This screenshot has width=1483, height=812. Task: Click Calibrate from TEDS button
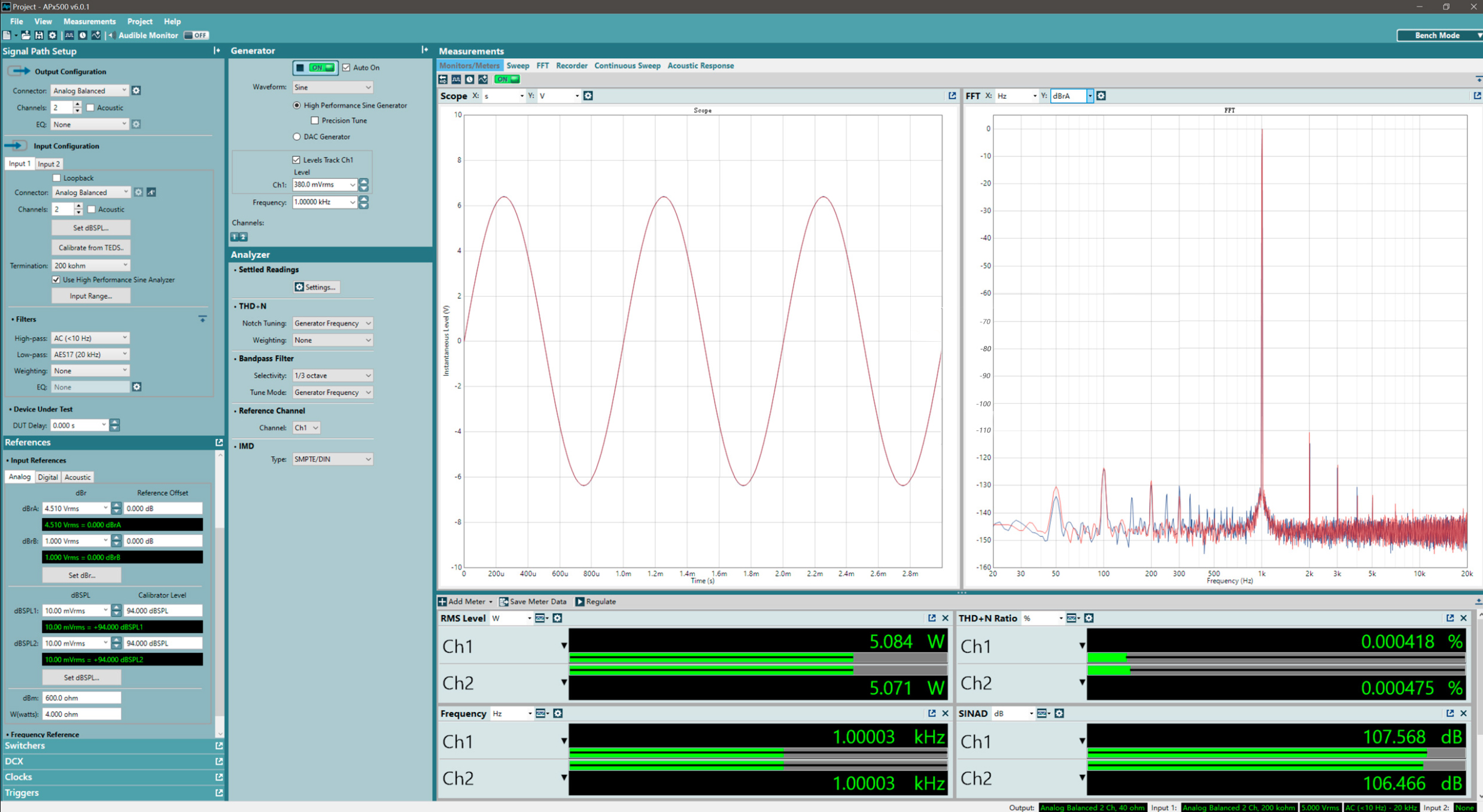coord(90,248)
